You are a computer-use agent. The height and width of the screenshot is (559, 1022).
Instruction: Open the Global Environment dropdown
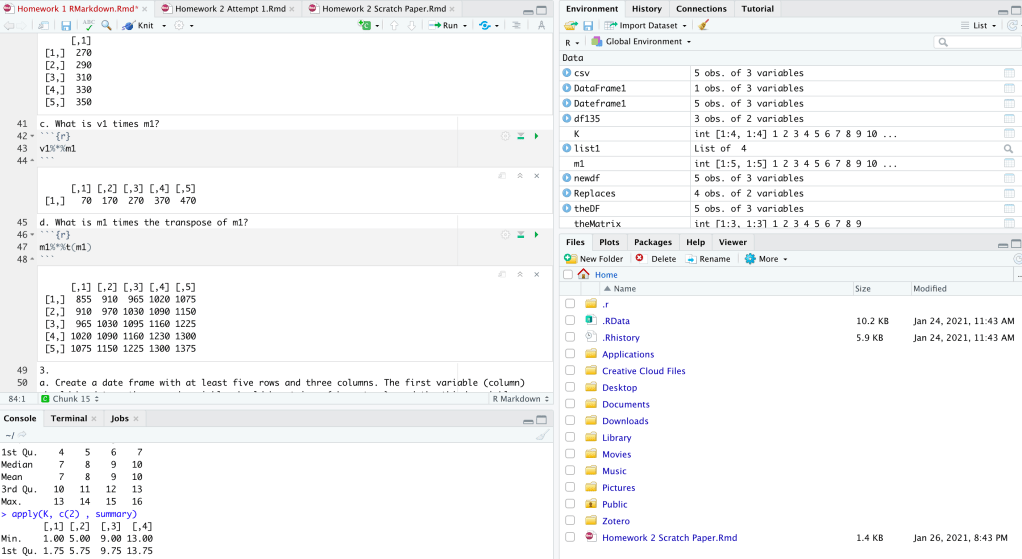pos(642,42)
